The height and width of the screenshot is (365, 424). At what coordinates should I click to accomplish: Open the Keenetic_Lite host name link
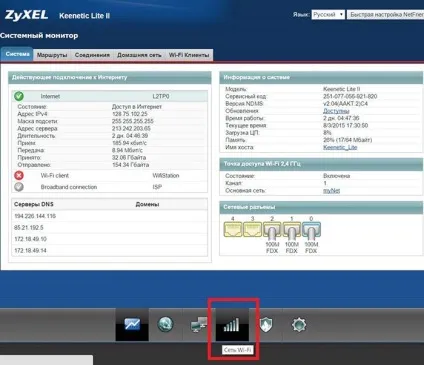(340, 147)
